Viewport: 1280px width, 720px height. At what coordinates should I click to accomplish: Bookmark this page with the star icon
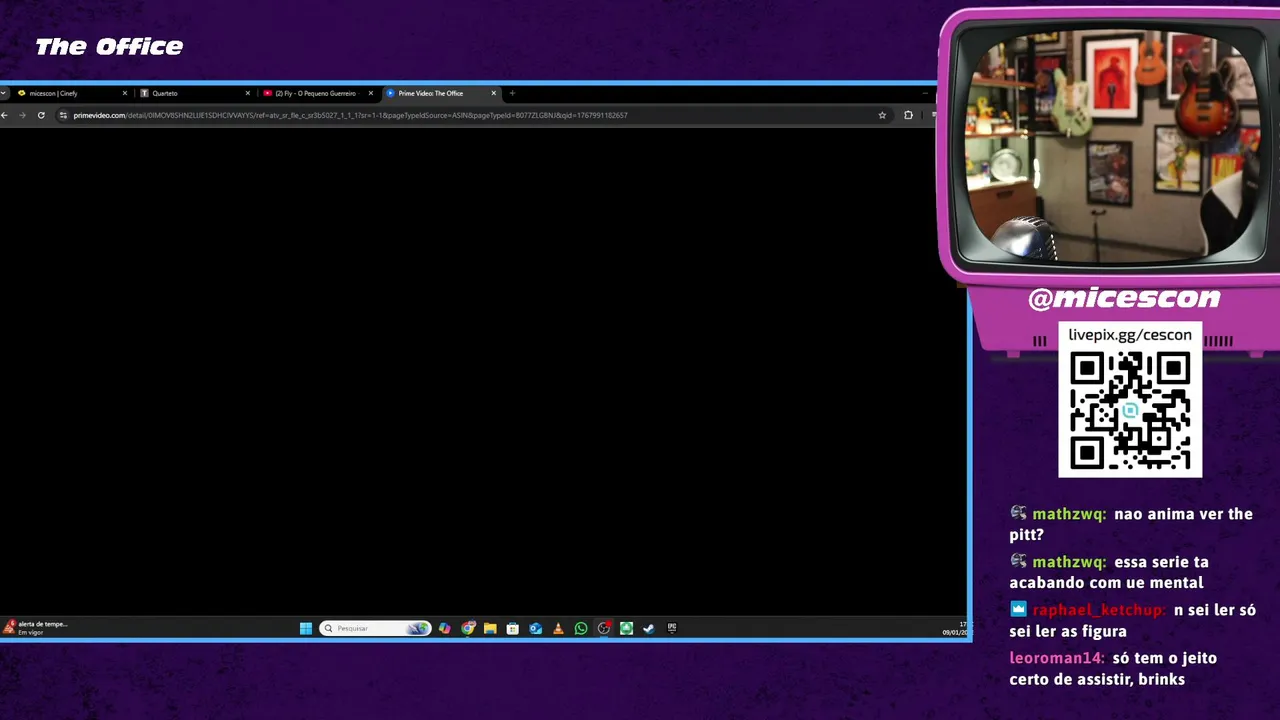click(882, 115)
